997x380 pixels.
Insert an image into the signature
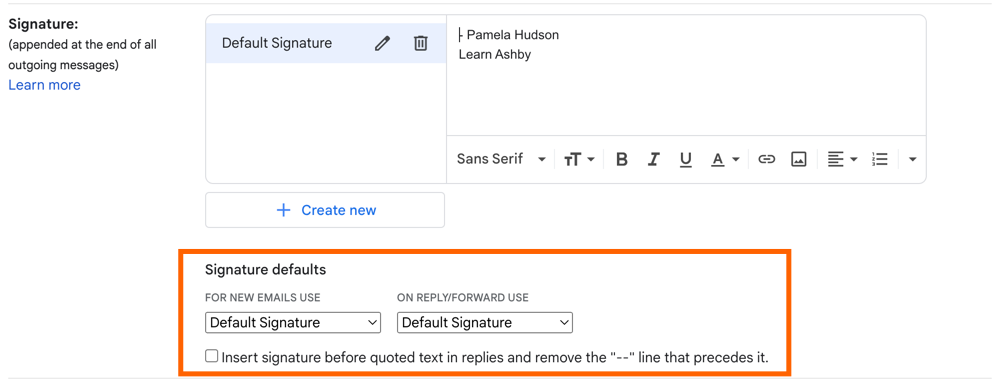click(799, 159)
